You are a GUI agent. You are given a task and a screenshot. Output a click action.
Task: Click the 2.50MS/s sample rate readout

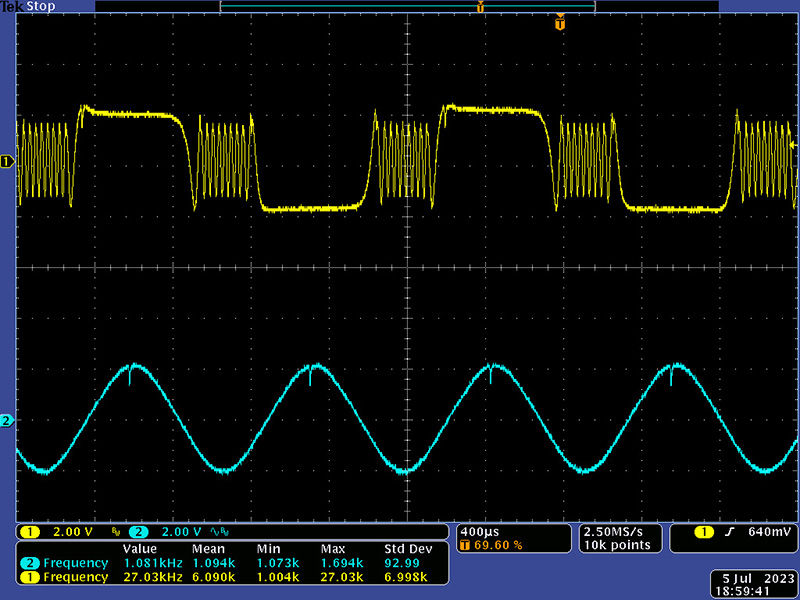coord(613,532)
